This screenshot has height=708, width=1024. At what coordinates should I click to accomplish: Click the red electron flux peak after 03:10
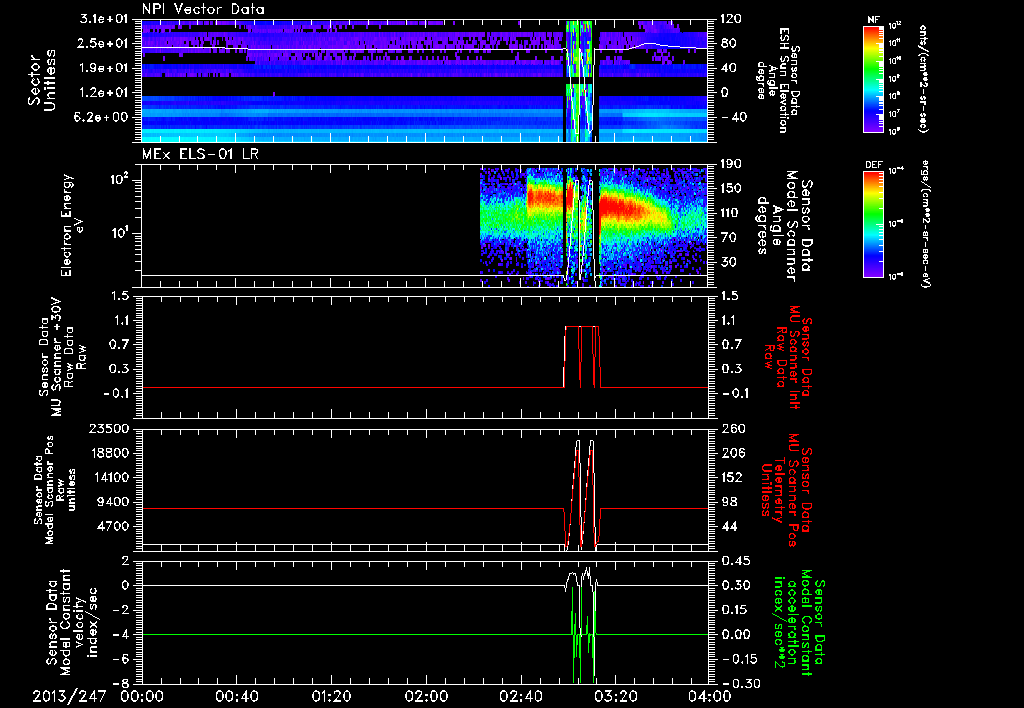click(620, 208)
